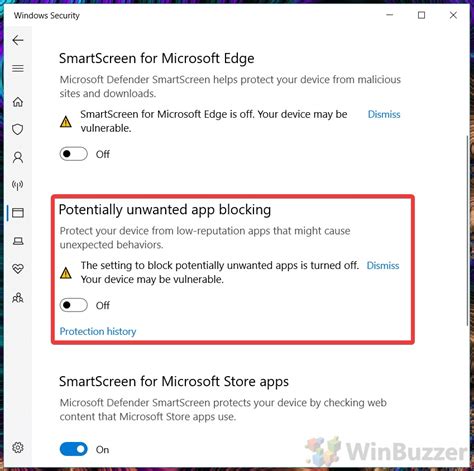The width and height of the screenshot is (474, 471).
Task: Maximize the Windows Security window
Action: (421, 15)
